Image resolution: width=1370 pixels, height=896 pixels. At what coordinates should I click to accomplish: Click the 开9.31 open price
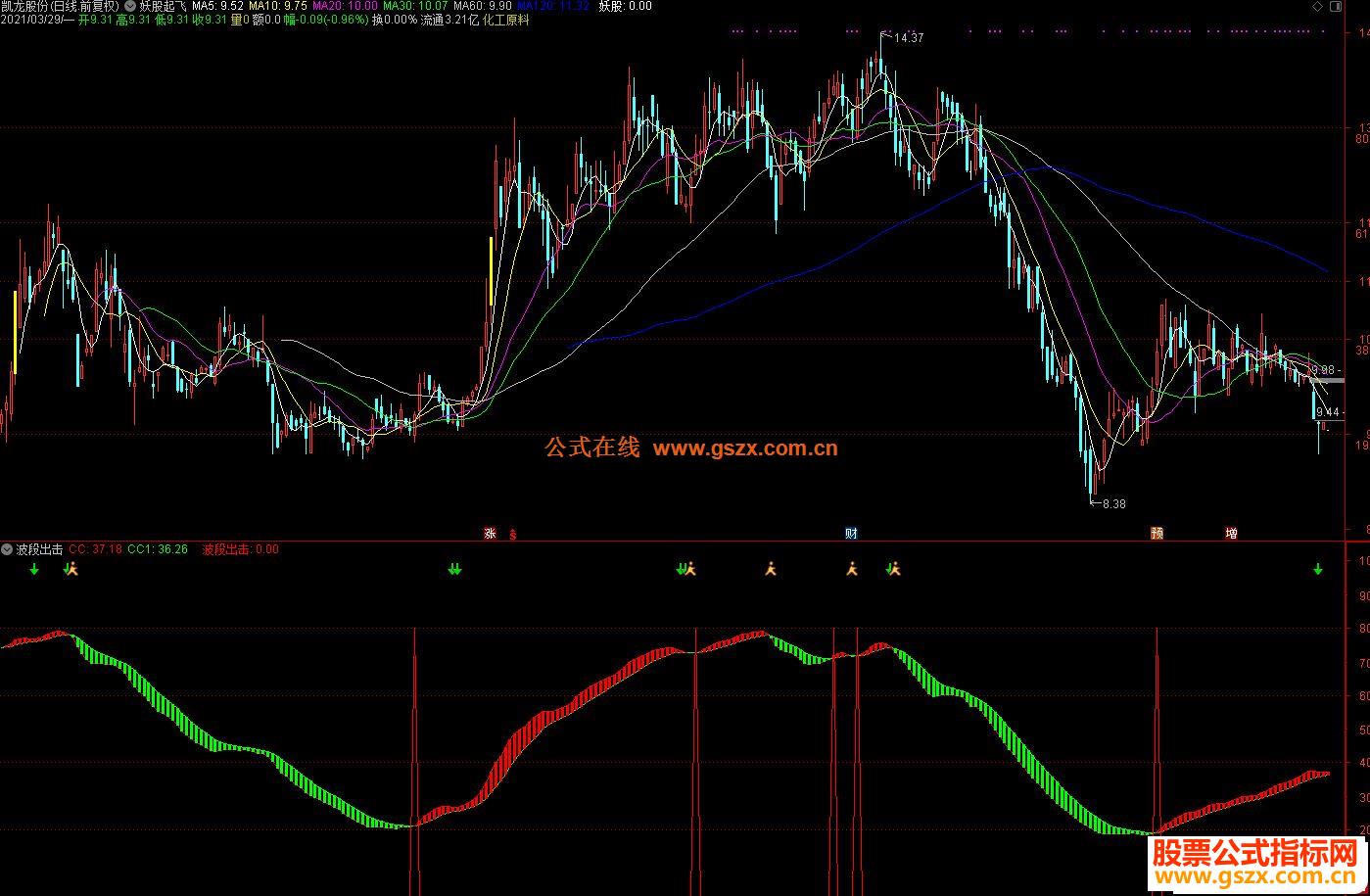(95, 20)
